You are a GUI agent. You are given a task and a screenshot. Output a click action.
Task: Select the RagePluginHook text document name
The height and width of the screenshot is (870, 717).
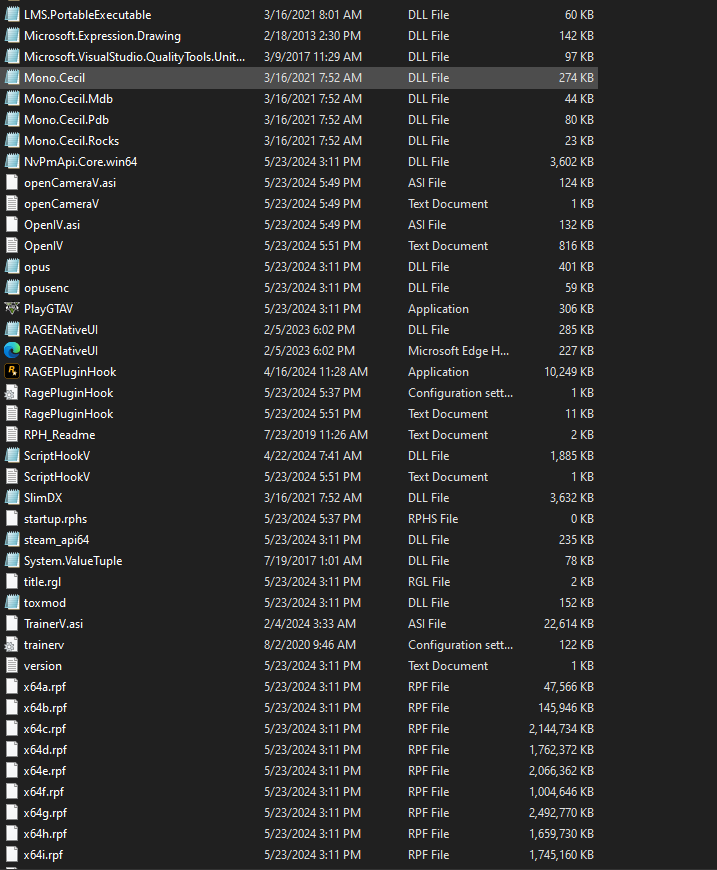point(68,414)
